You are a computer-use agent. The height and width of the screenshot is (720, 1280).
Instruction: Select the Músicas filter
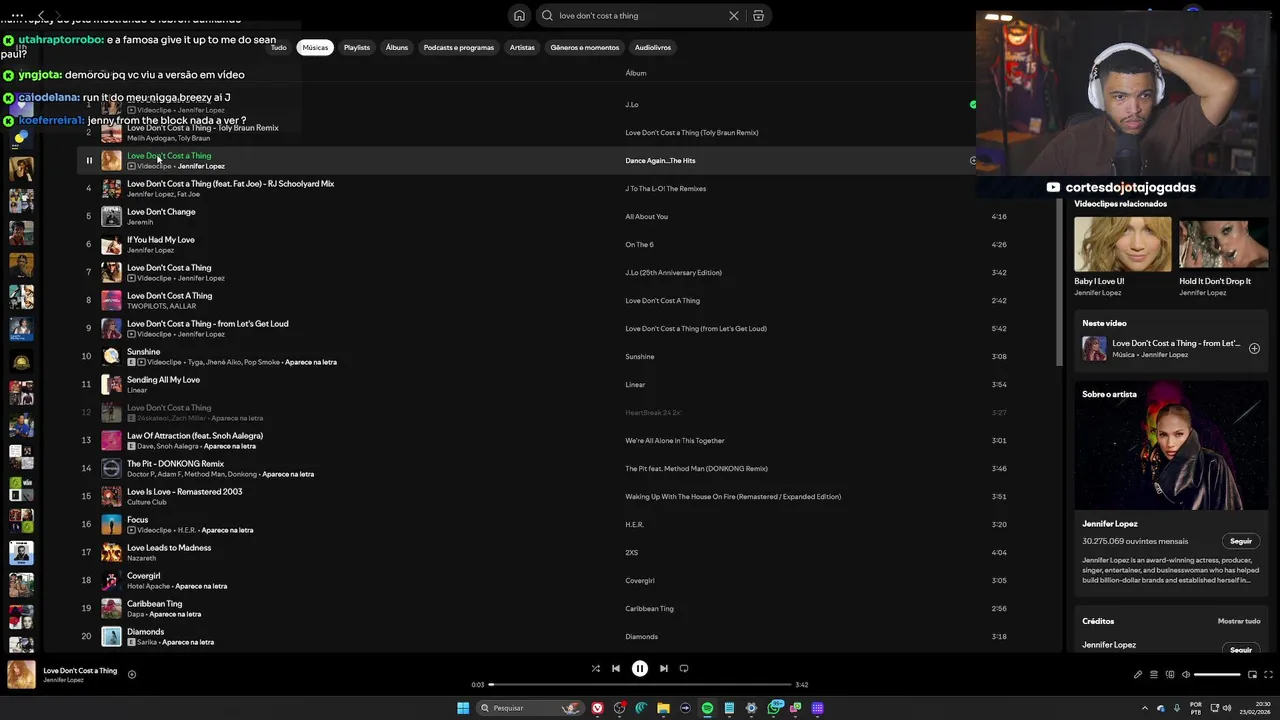pyautogui.click(x=315, y=47)
